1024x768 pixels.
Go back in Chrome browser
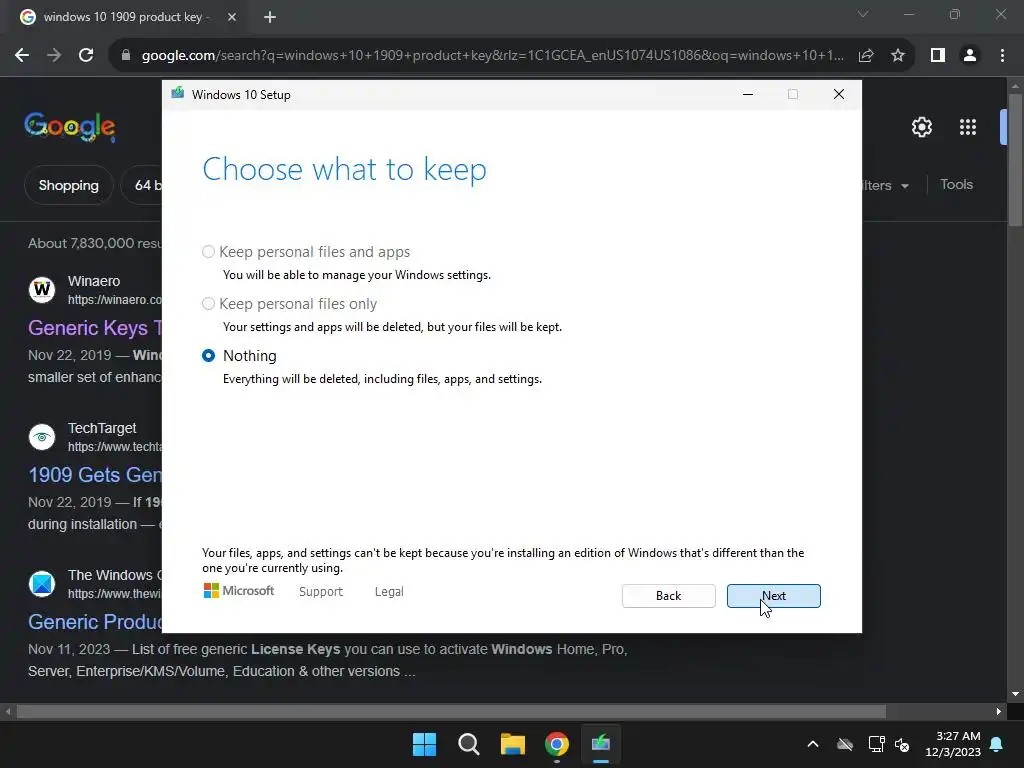tap(22, 56)
